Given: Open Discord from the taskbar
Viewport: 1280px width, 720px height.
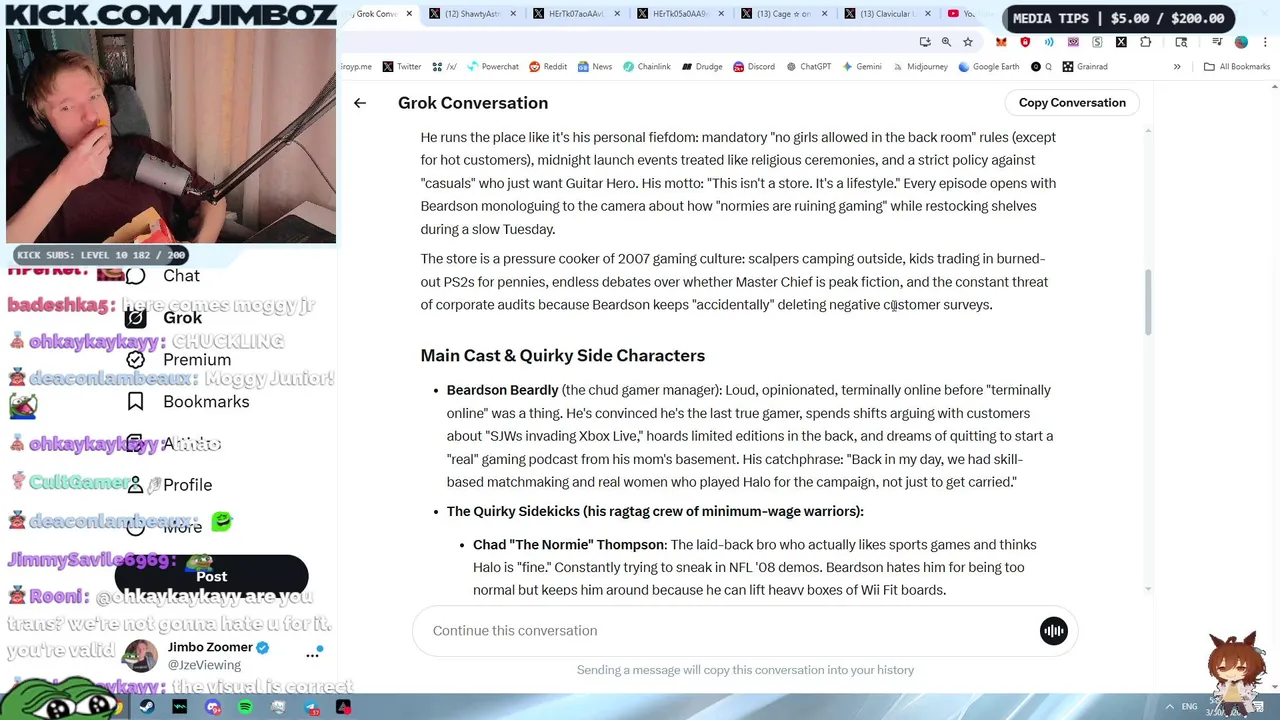Looking at the screenshot, I should click(x=213, y=707).
